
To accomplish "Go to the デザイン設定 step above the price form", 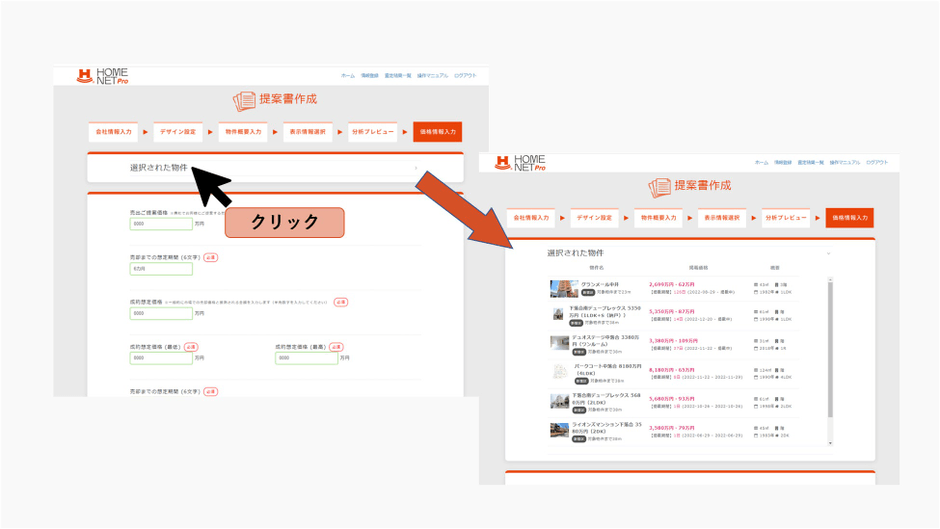I will pyautogui.click(x=177, y=132).
